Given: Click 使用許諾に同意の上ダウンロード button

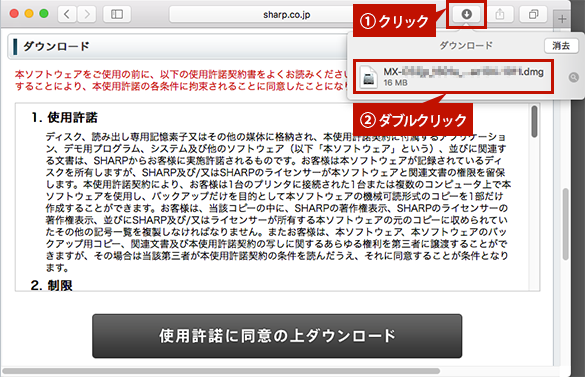Looking at the screenshot, I should click(277, 336).
